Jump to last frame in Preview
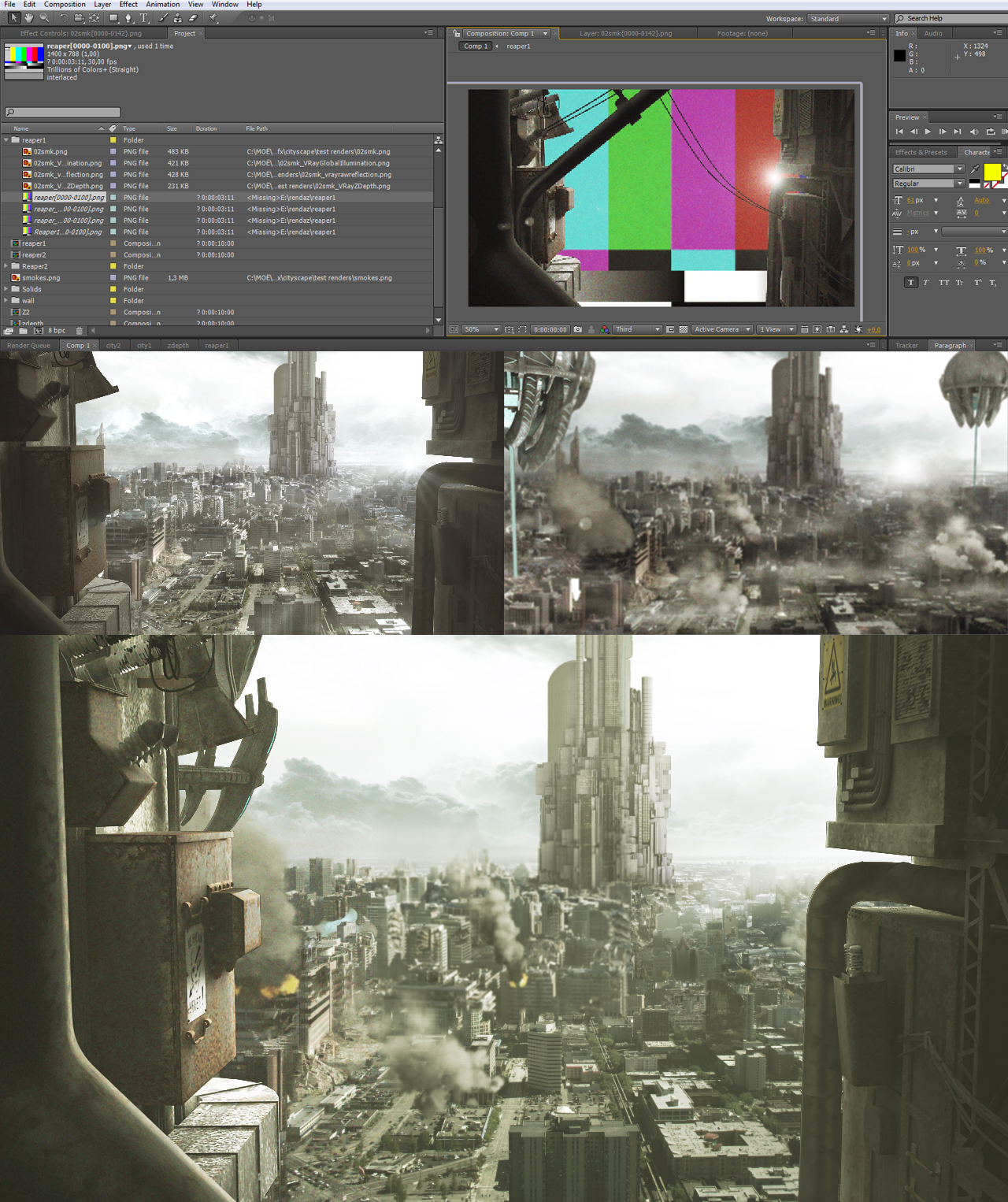The width and height of the screenshot is (1008, 1202). 958,132
